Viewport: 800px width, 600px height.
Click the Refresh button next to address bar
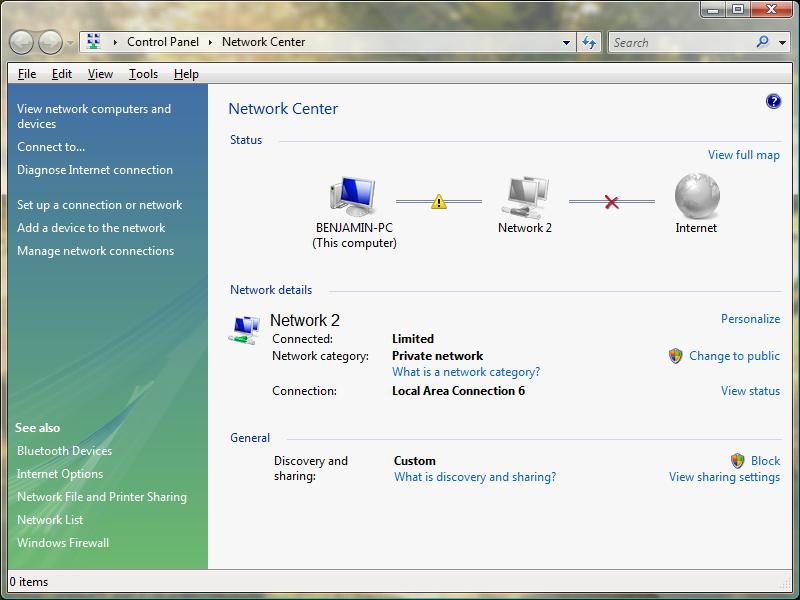coord(589,42)
